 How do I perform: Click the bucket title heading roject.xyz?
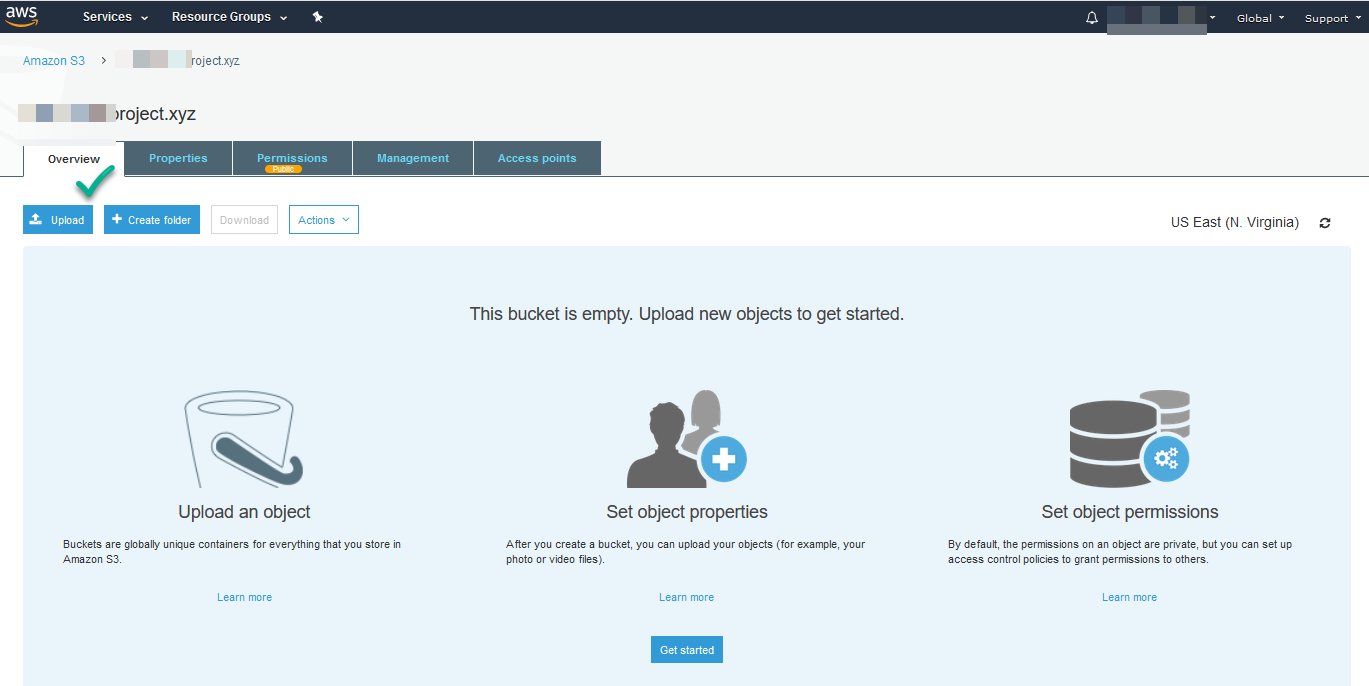pos(107,114)
